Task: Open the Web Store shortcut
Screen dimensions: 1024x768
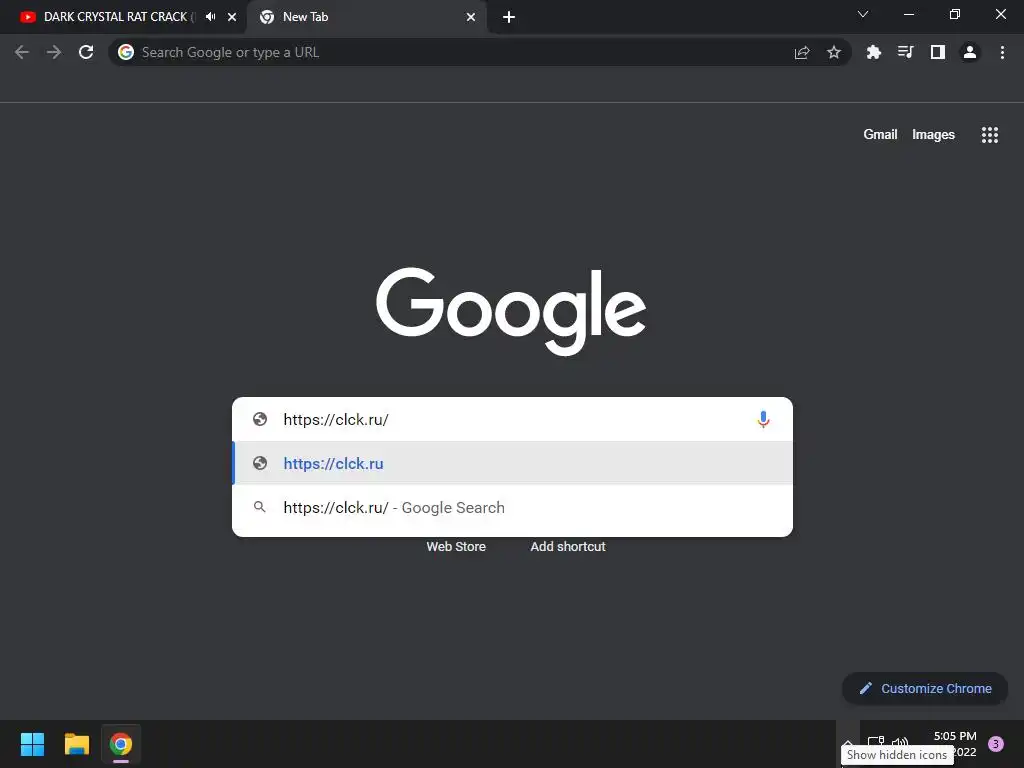Action: click(x=456, y=547)
